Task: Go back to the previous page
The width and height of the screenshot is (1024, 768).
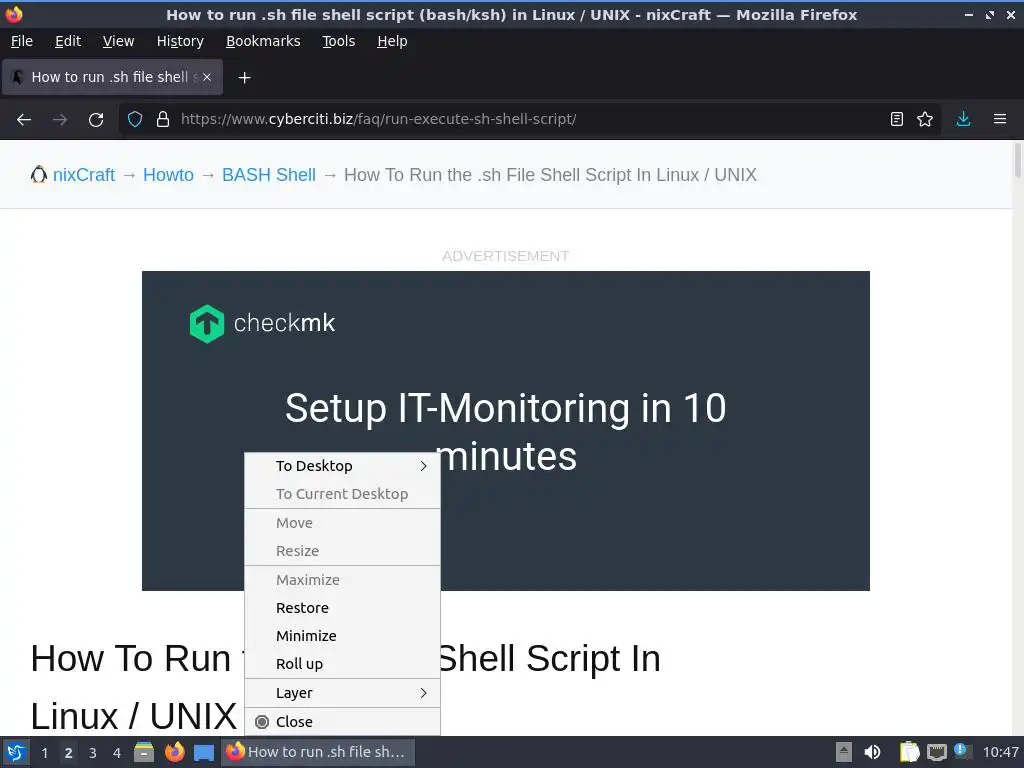Action: 24,120
